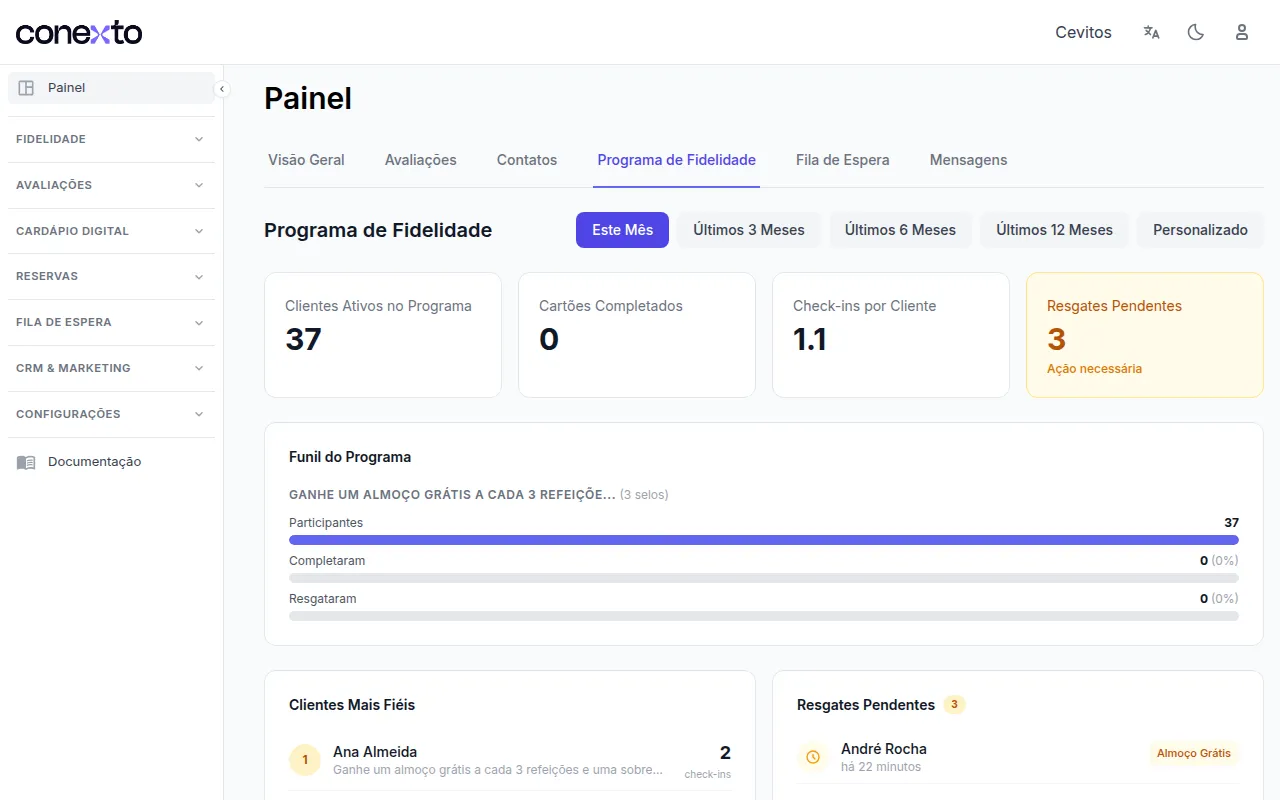
Task: Select Ana Almeida in Clientes Mais Fiéis
Action: (x=510, y=760)
